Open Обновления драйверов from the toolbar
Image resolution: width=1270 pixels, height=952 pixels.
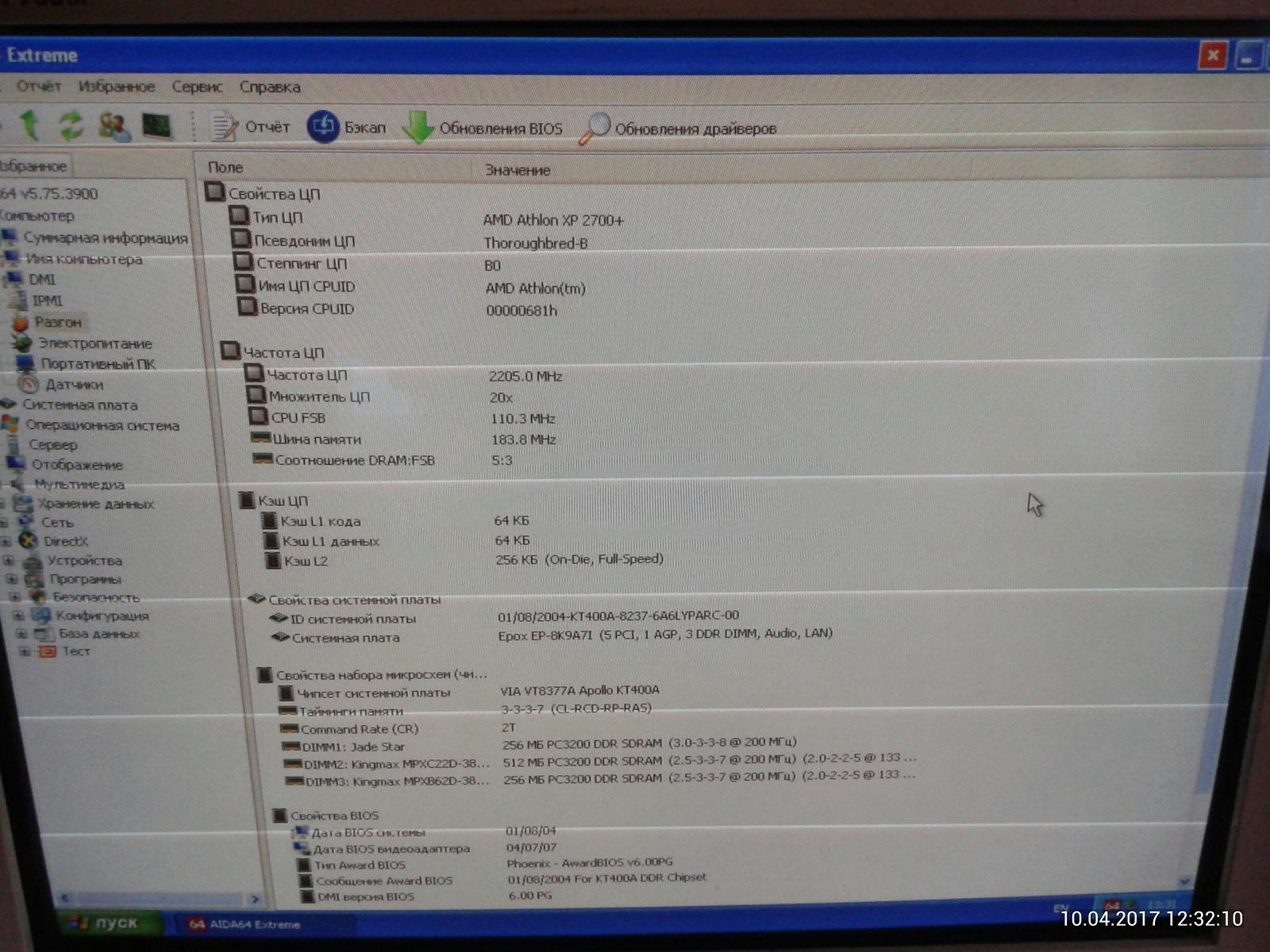pyautogui.click(x=678, y=129)
